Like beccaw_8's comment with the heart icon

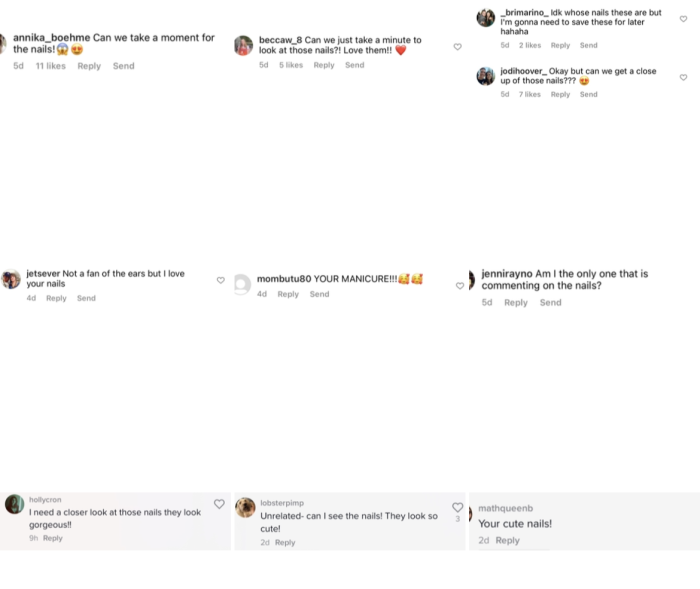coord(458,47)
